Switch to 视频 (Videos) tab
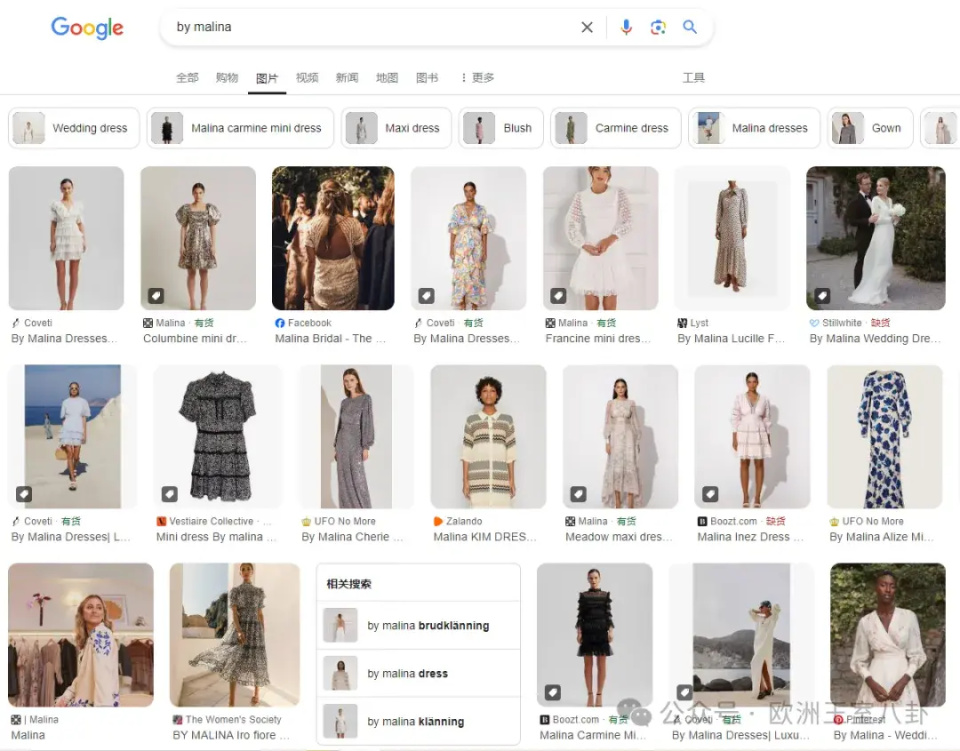This screenshot has height=751, width=960. coord(307,78)
